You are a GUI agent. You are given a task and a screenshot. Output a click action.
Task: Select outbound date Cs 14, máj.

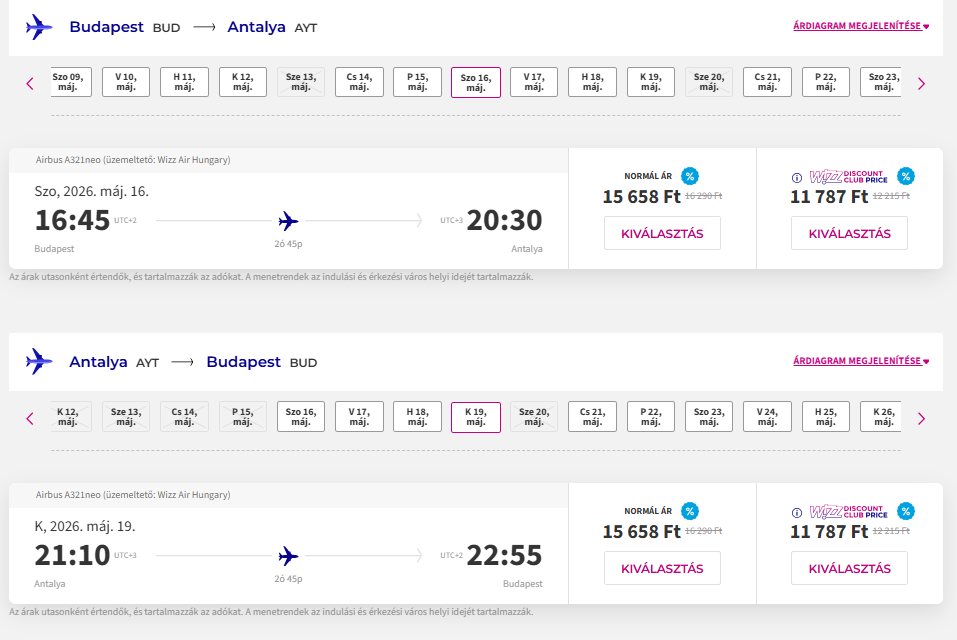coord(359,82)
